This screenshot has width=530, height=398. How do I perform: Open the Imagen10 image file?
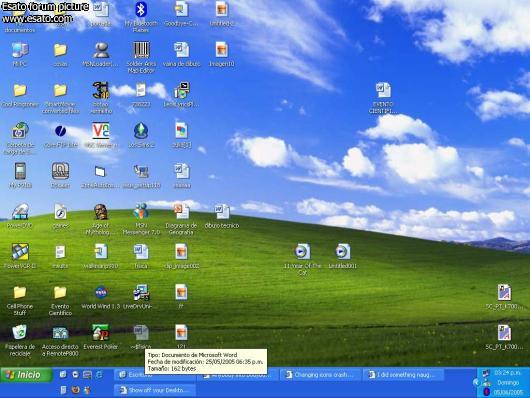[222, 50]
